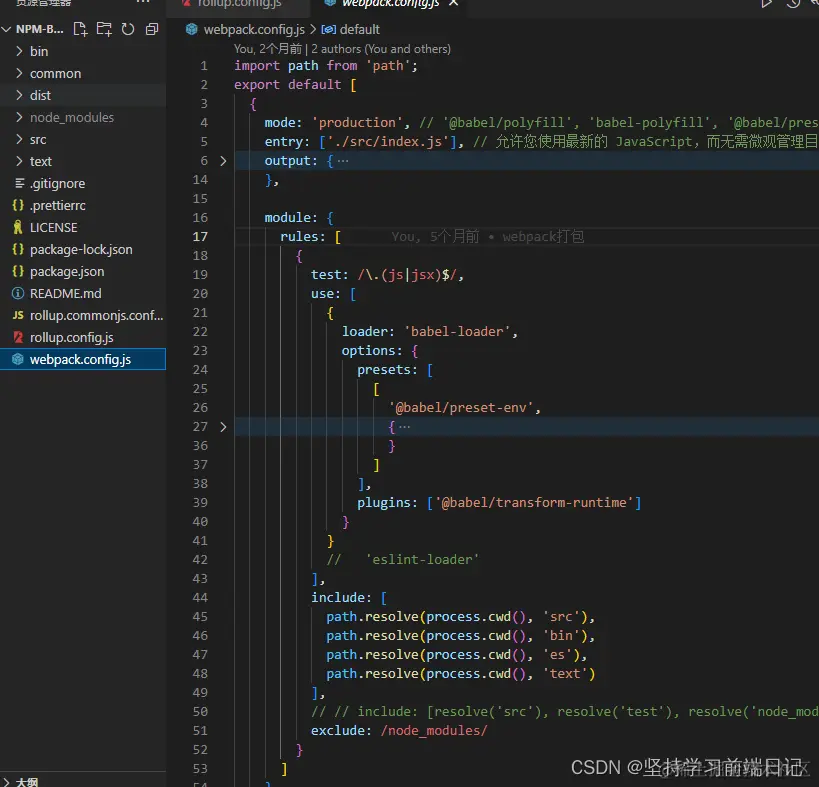Unfold the collapsed block on line 27

click(224, 427)
